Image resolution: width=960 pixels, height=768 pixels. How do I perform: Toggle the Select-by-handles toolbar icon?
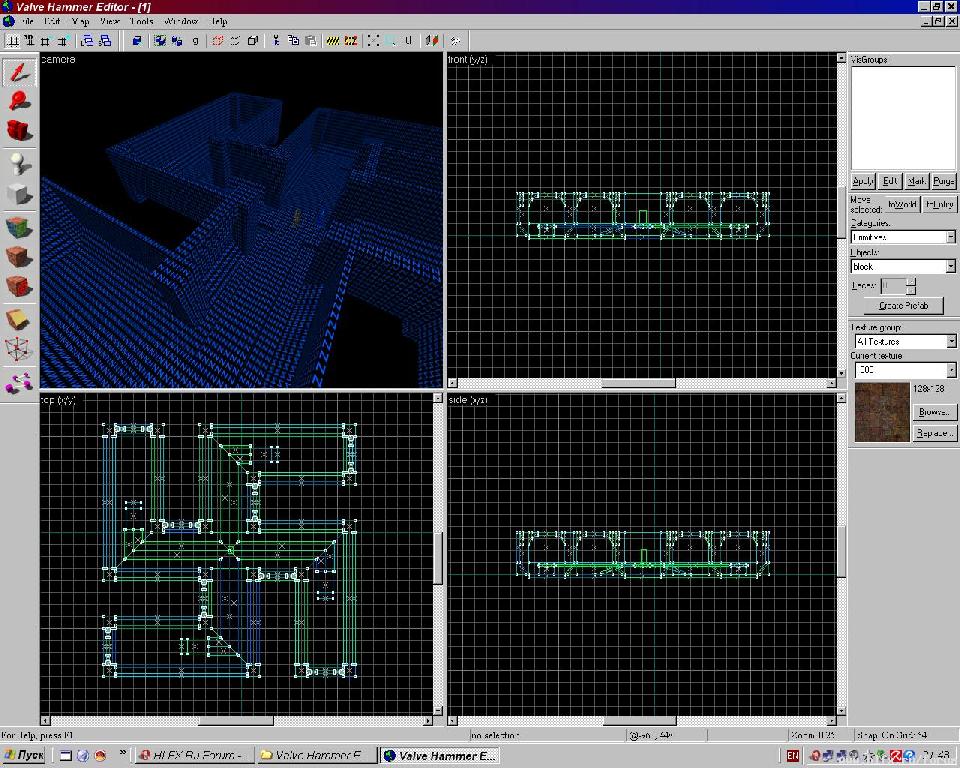click(x=373, y=41)
